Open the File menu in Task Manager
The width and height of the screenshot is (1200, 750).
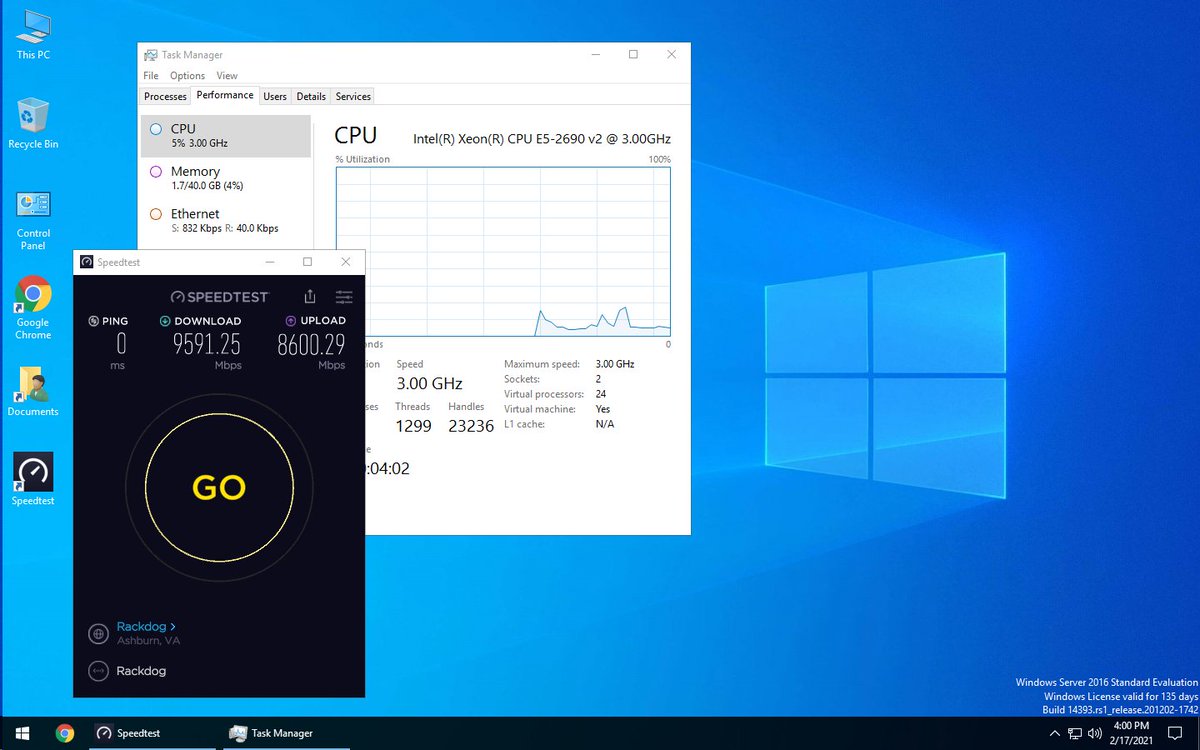coord(151,76)
